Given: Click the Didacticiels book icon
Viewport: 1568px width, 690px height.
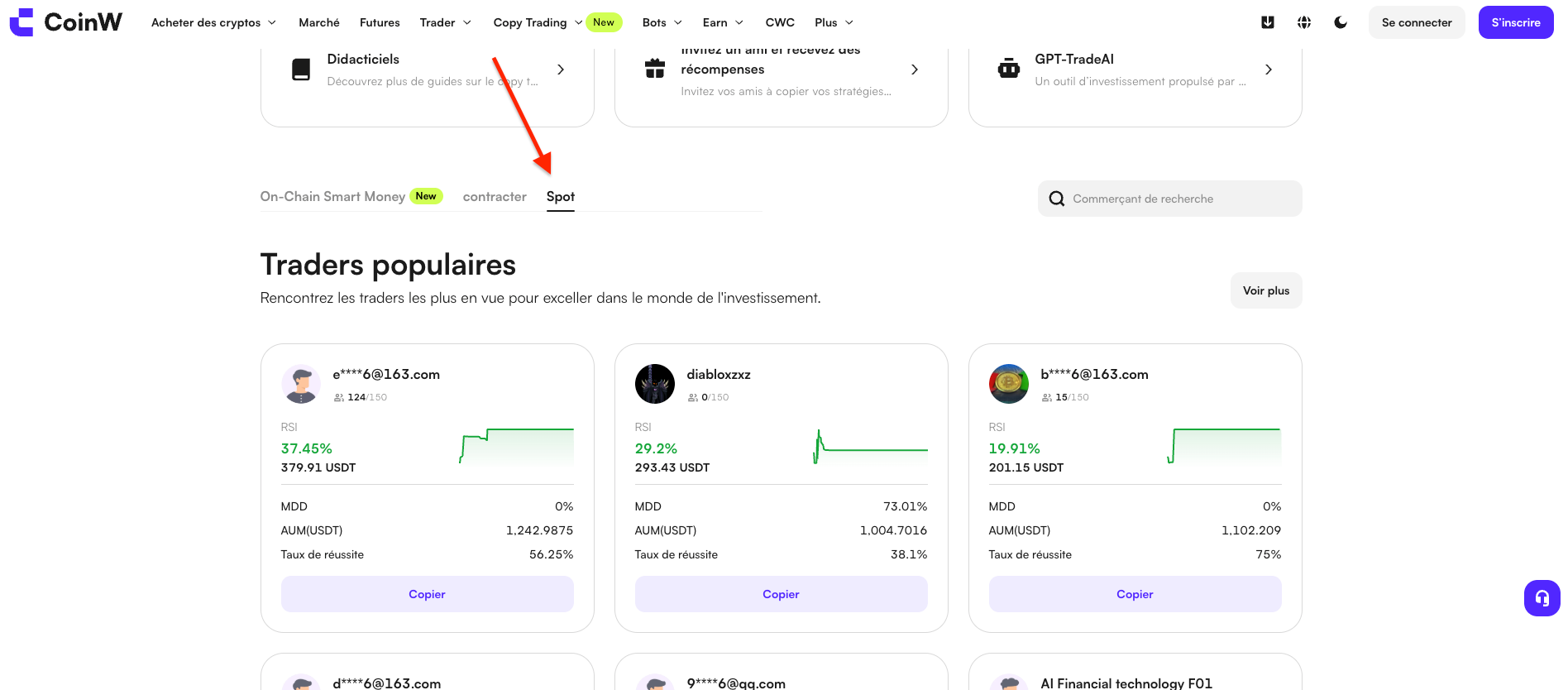Looking at the screenshot, I should (301, 69).
